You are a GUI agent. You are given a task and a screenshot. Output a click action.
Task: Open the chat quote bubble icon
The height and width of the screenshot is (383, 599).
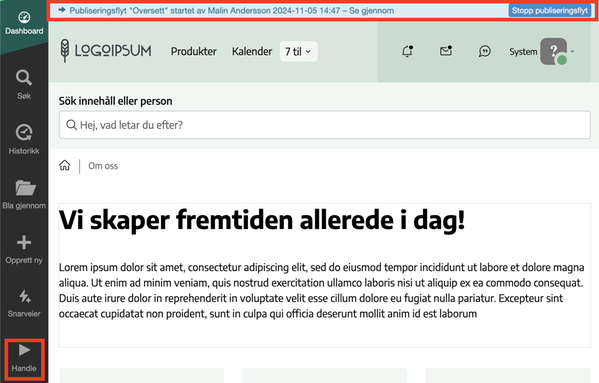pyautogui.click(x=484, y=51)
